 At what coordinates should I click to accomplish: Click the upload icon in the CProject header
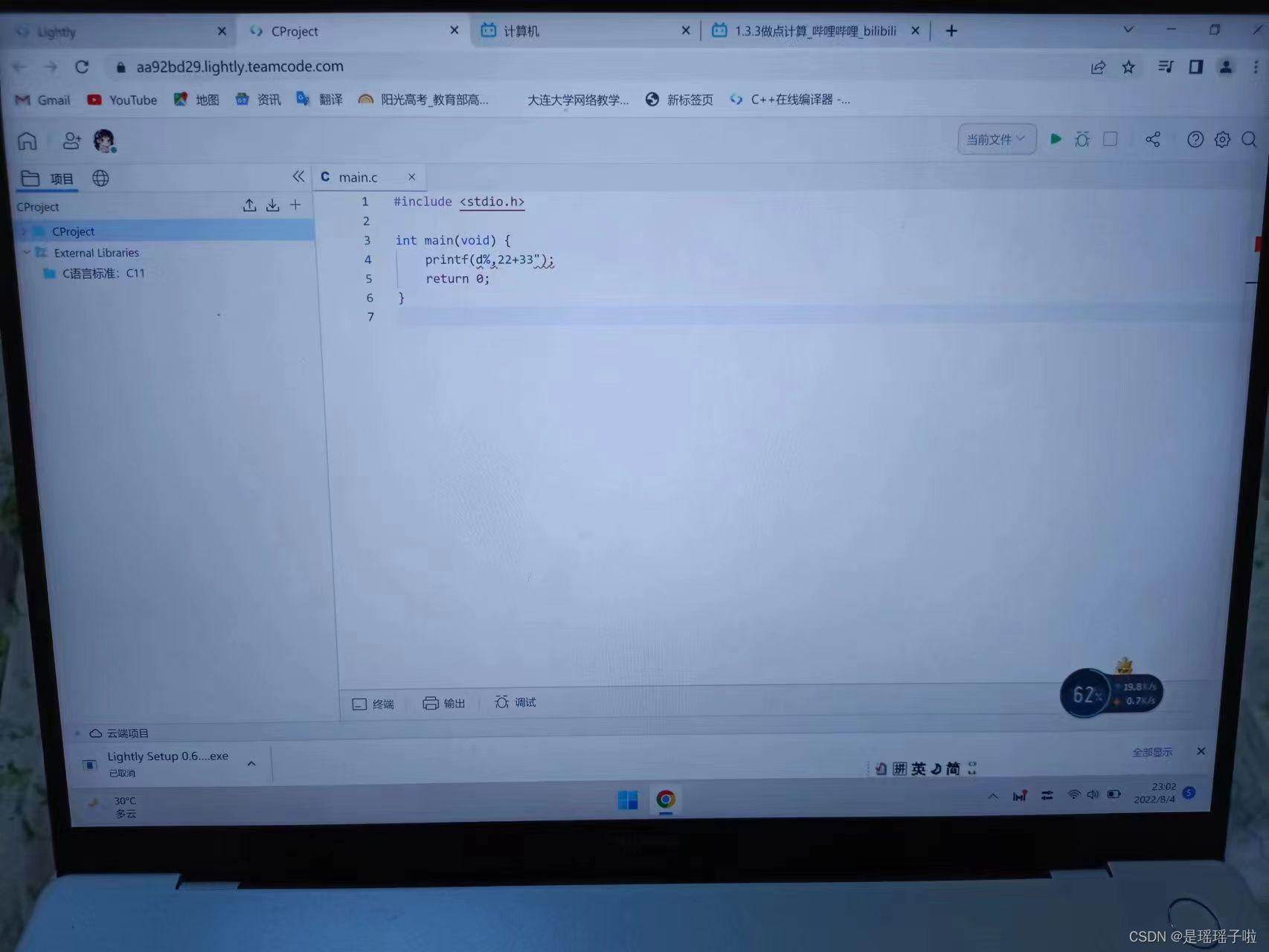(x=249, y=205)
